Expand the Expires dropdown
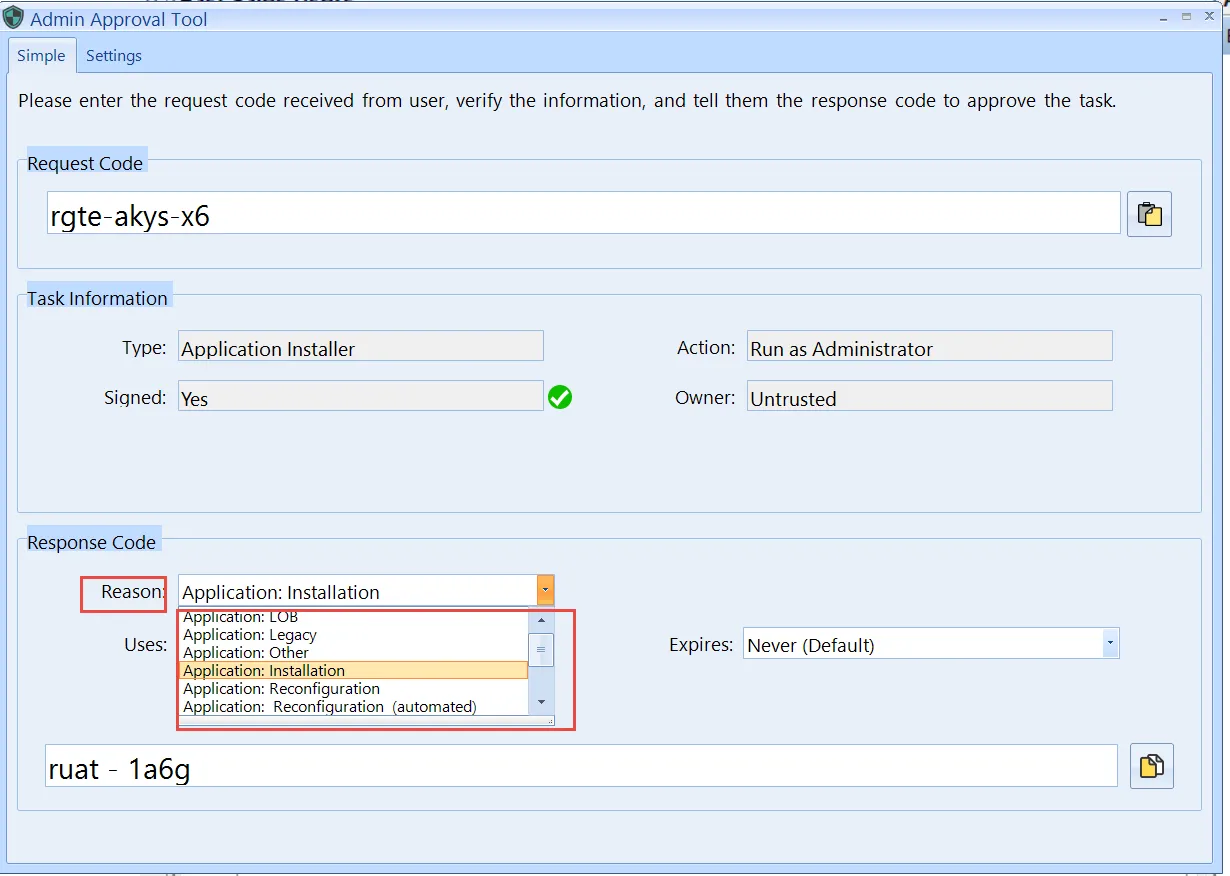This screenshot has width=1230, height=876. [x=1110, y=644]
